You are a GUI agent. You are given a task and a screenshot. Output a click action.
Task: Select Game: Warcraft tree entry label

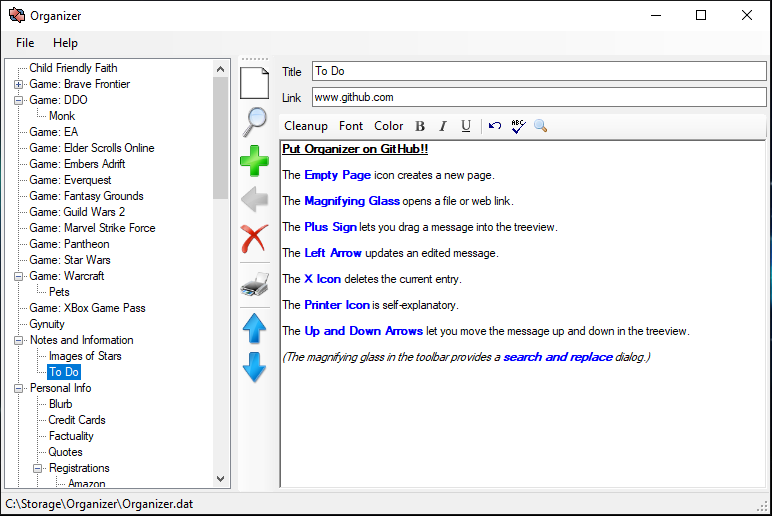66,276
